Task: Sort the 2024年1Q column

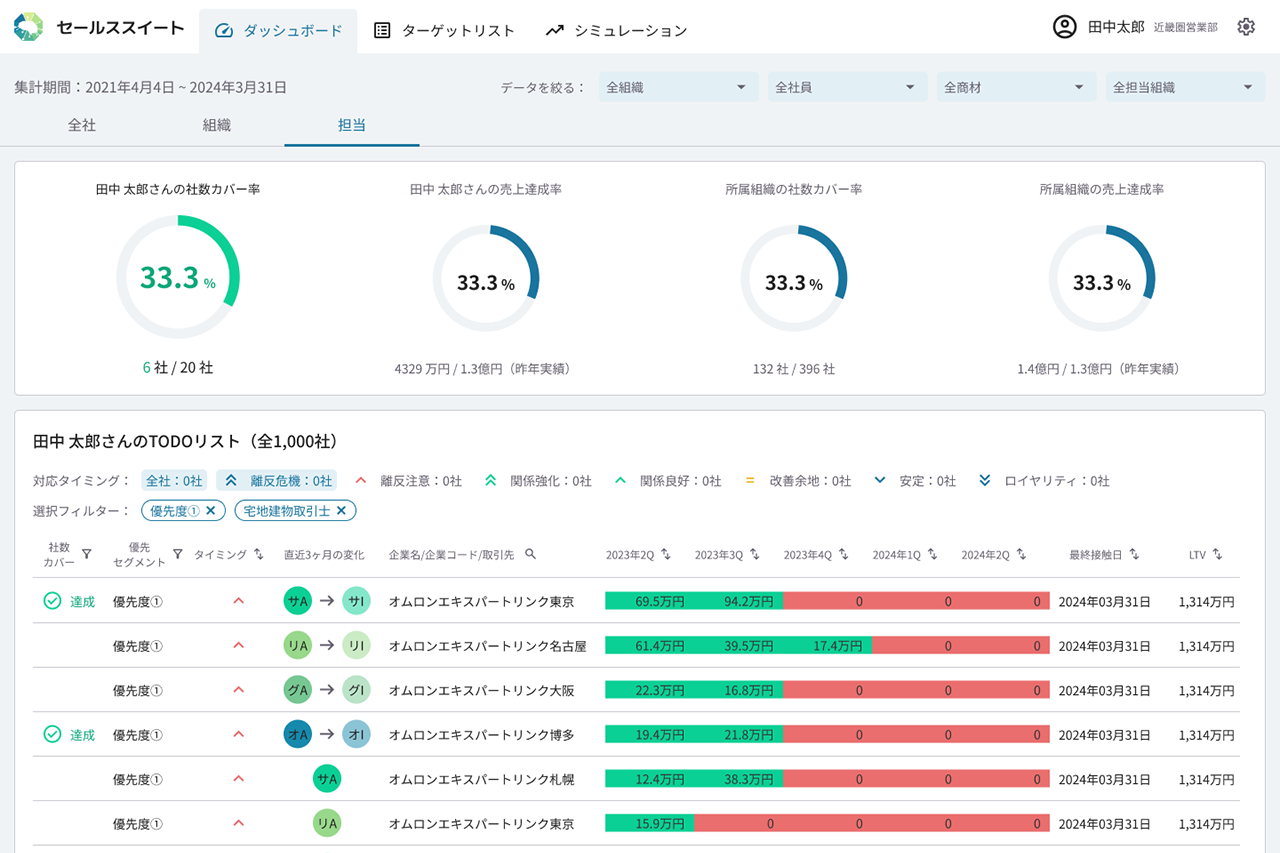Action: coord(932,554)
